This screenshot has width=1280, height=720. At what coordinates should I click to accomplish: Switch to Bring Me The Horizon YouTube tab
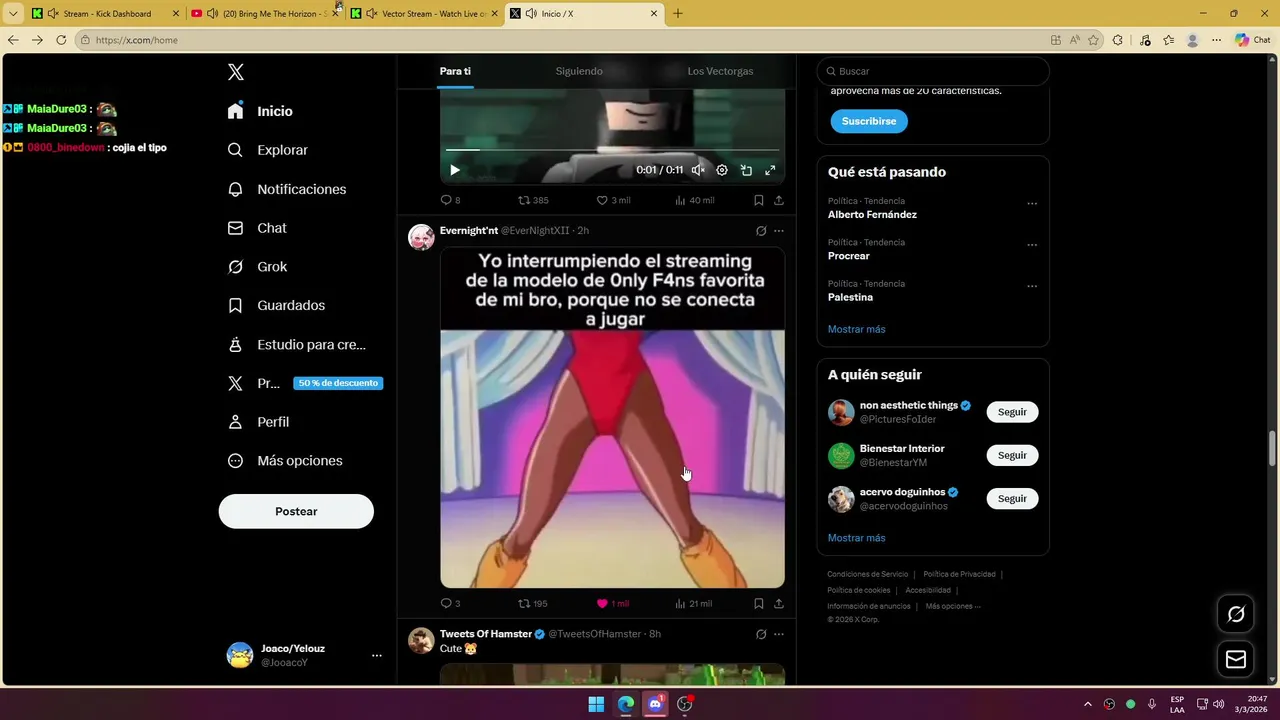[x=265, y=14]
